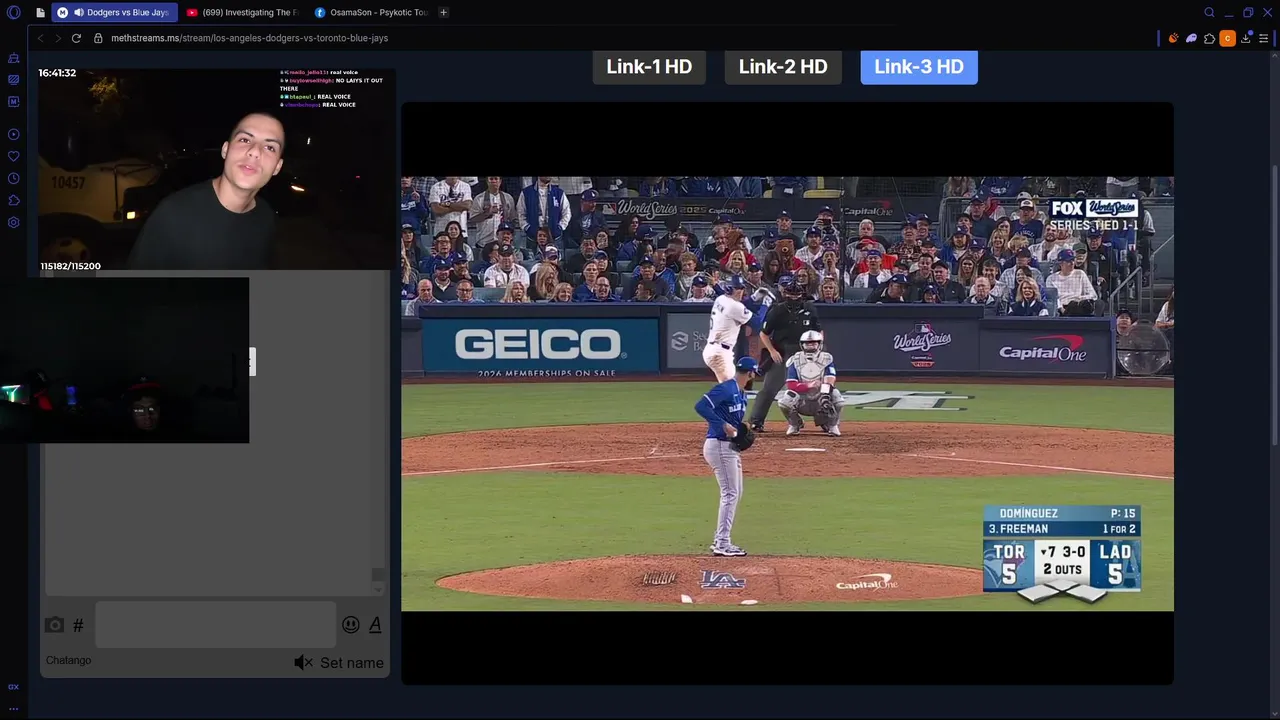Open settings gear in sidebar
1280x720 pixels.
(x=13, y=222)
